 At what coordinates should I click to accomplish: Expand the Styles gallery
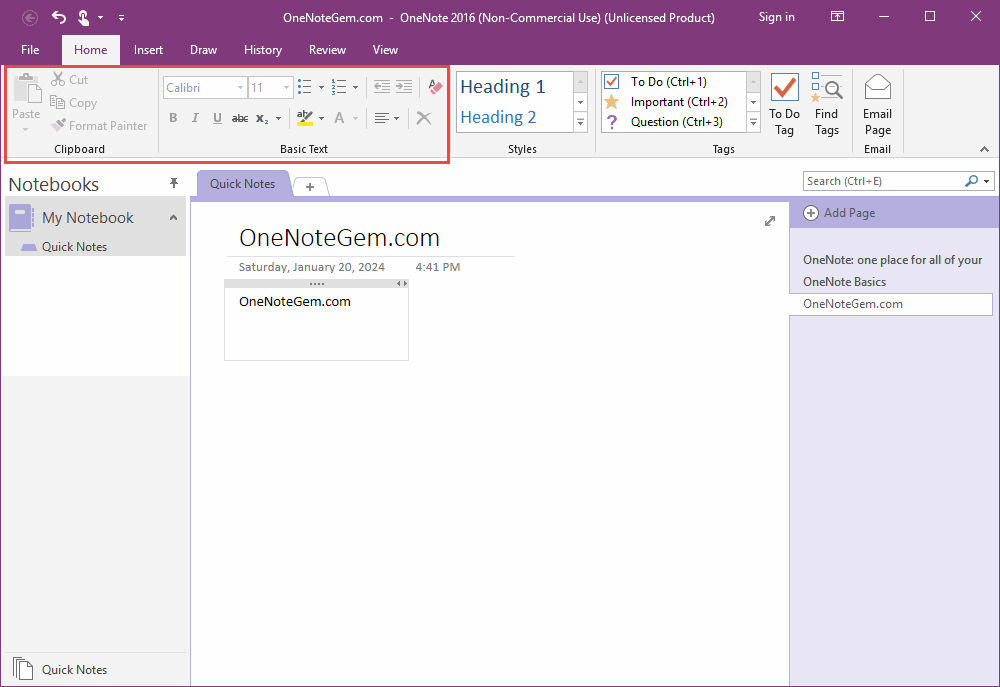pos(580,122)
